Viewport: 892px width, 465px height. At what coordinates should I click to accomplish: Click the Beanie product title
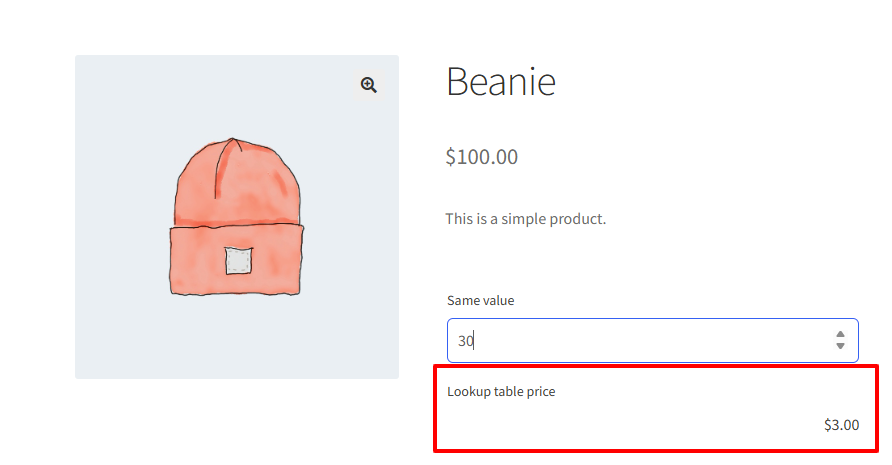coord(501,81)
